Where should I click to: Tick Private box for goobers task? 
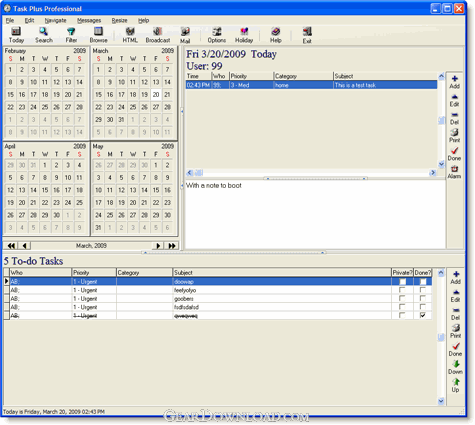tap(402, 298)
